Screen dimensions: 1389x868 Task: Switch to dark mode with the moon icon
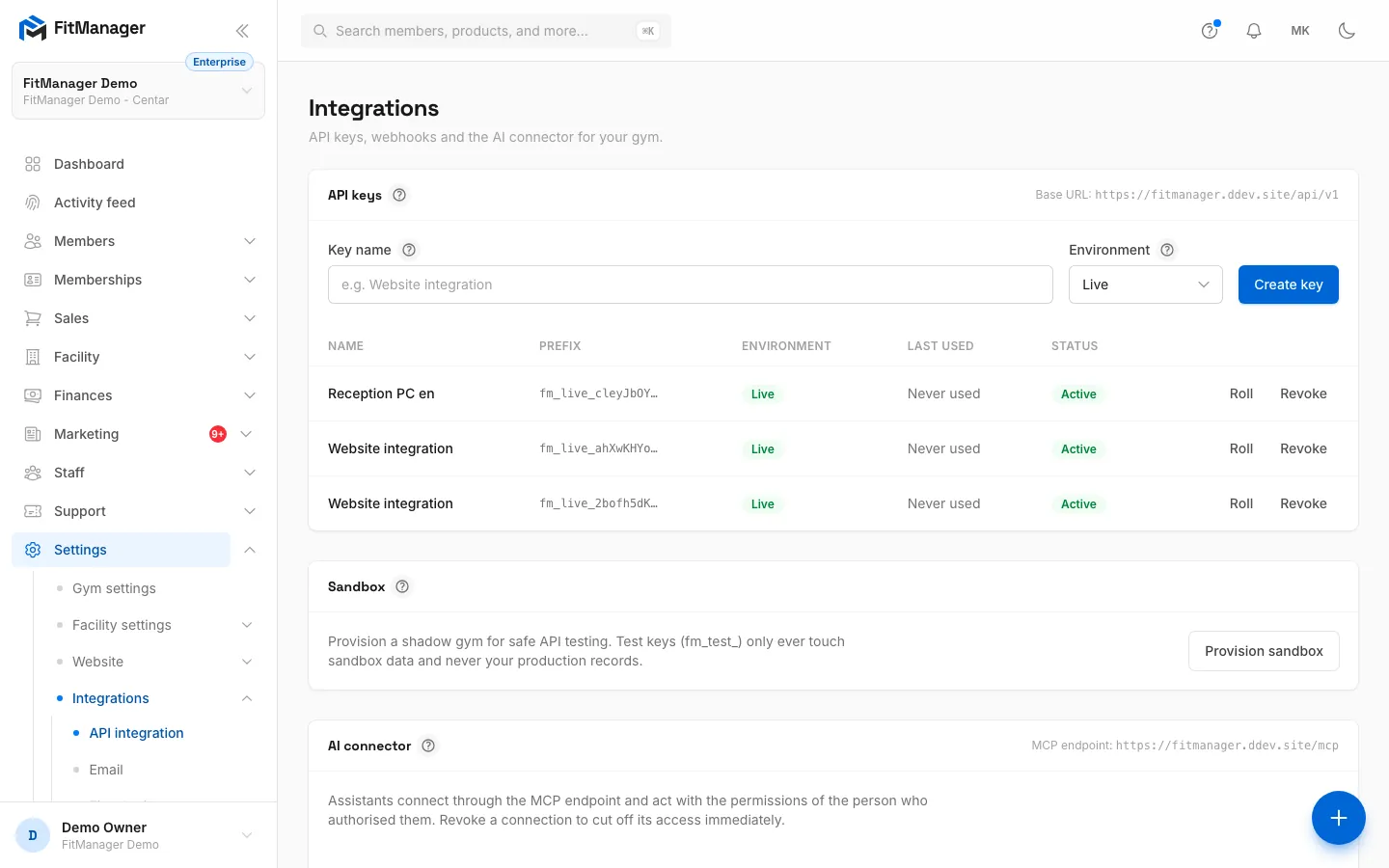1347,31
